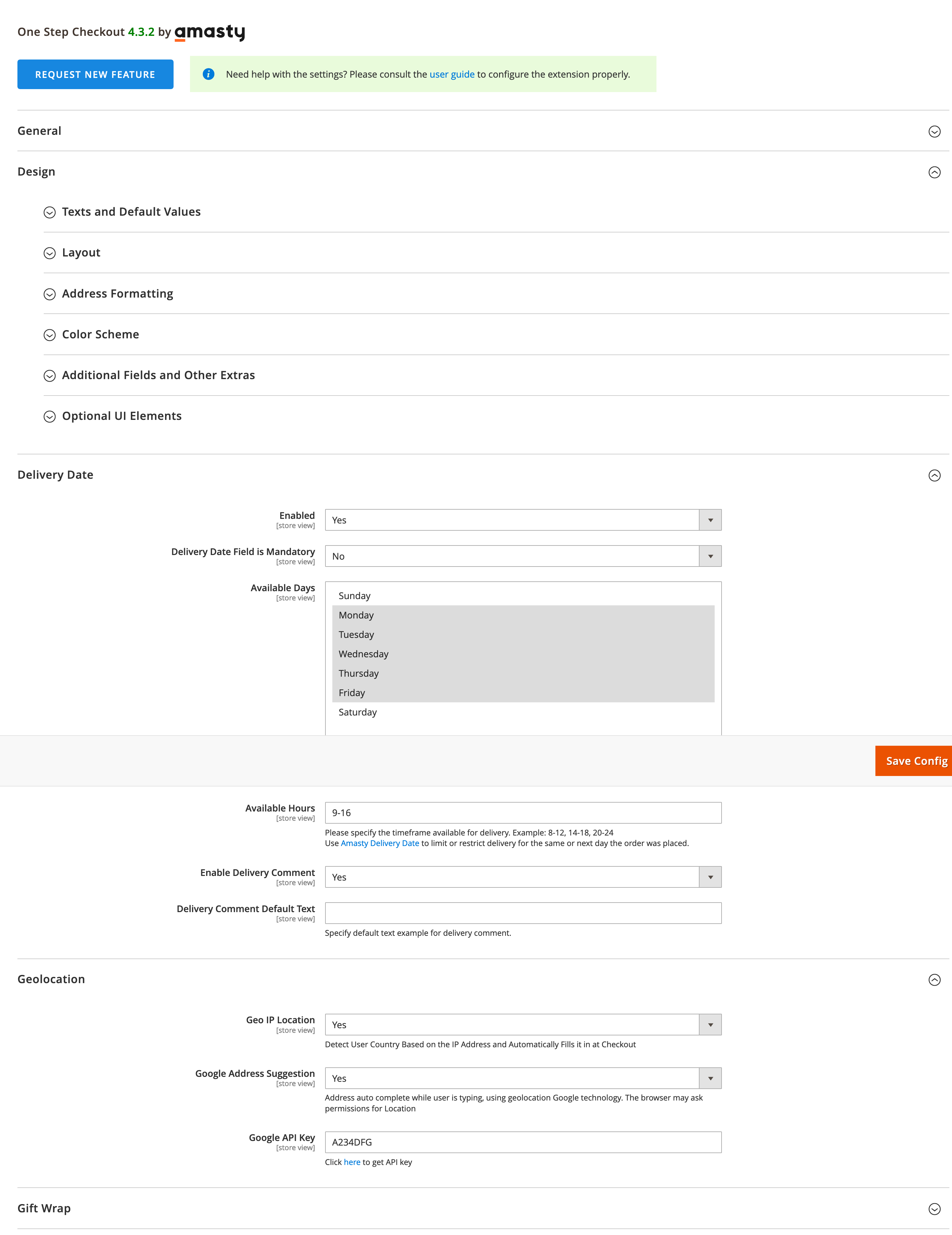Image resolution: width=952 pixels, height=1235 pixels.
Task: Toggle Geo IP Location select
Action: pos(522,1024)
